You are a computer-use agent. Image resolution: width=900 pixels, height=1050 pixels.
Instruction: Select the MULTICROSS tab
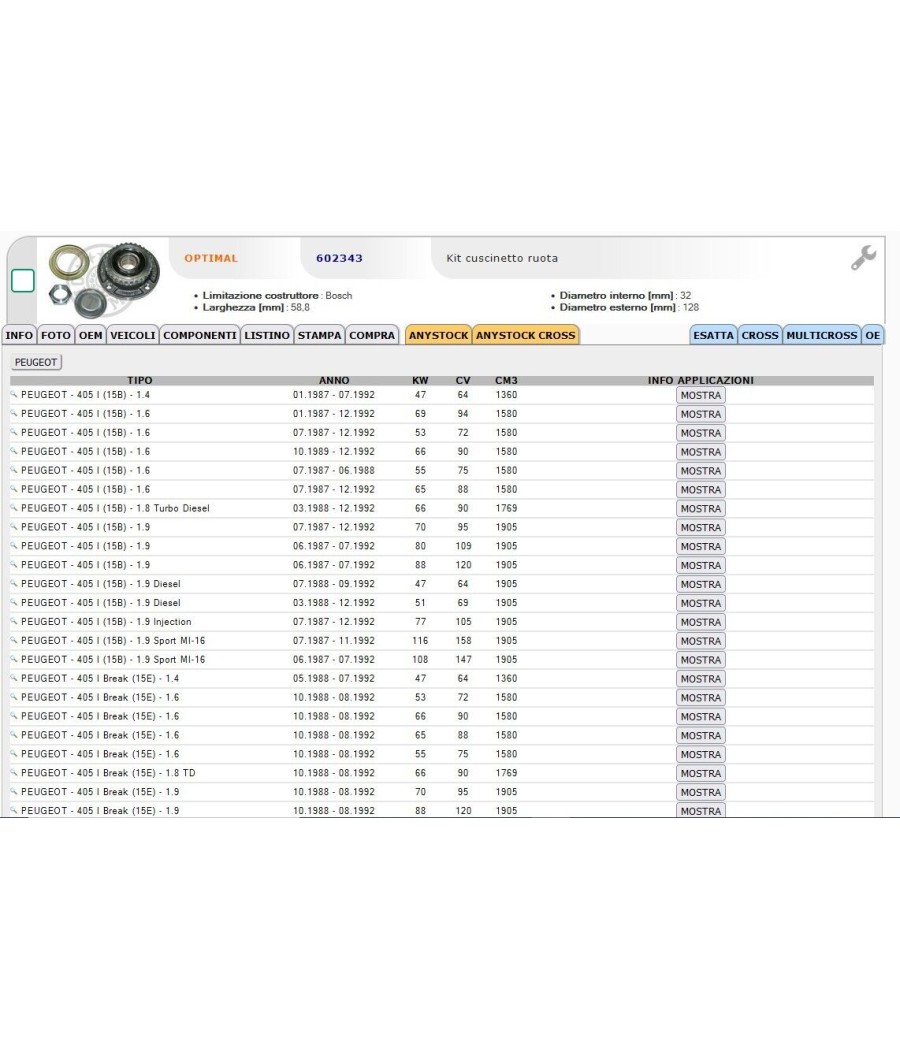click(822, 335)
